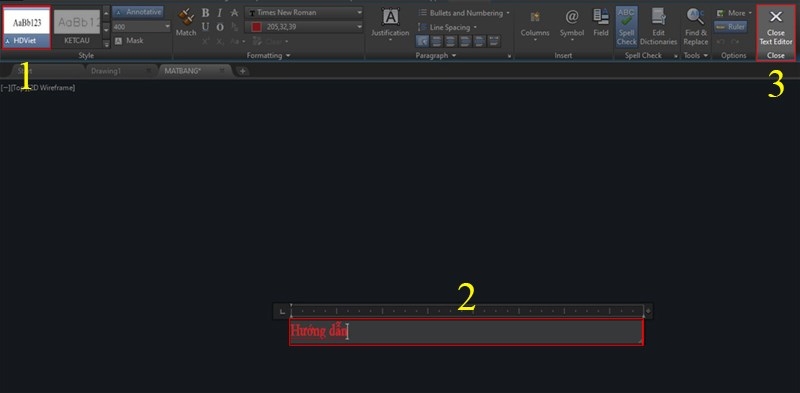
Task: Toggle the Spell Check button
Action: pos(626,27)
